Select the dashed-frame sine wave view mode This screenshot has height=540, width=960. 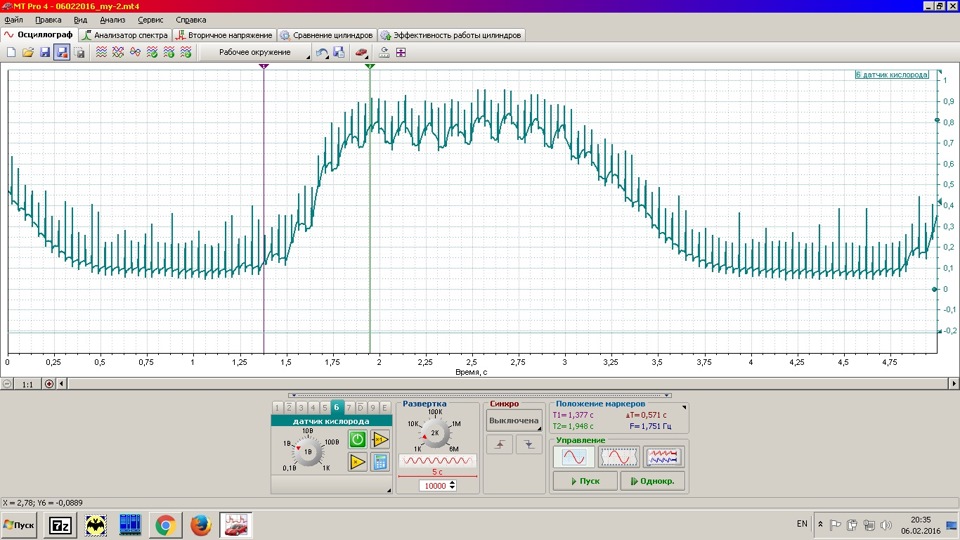(x=618, y=457)
